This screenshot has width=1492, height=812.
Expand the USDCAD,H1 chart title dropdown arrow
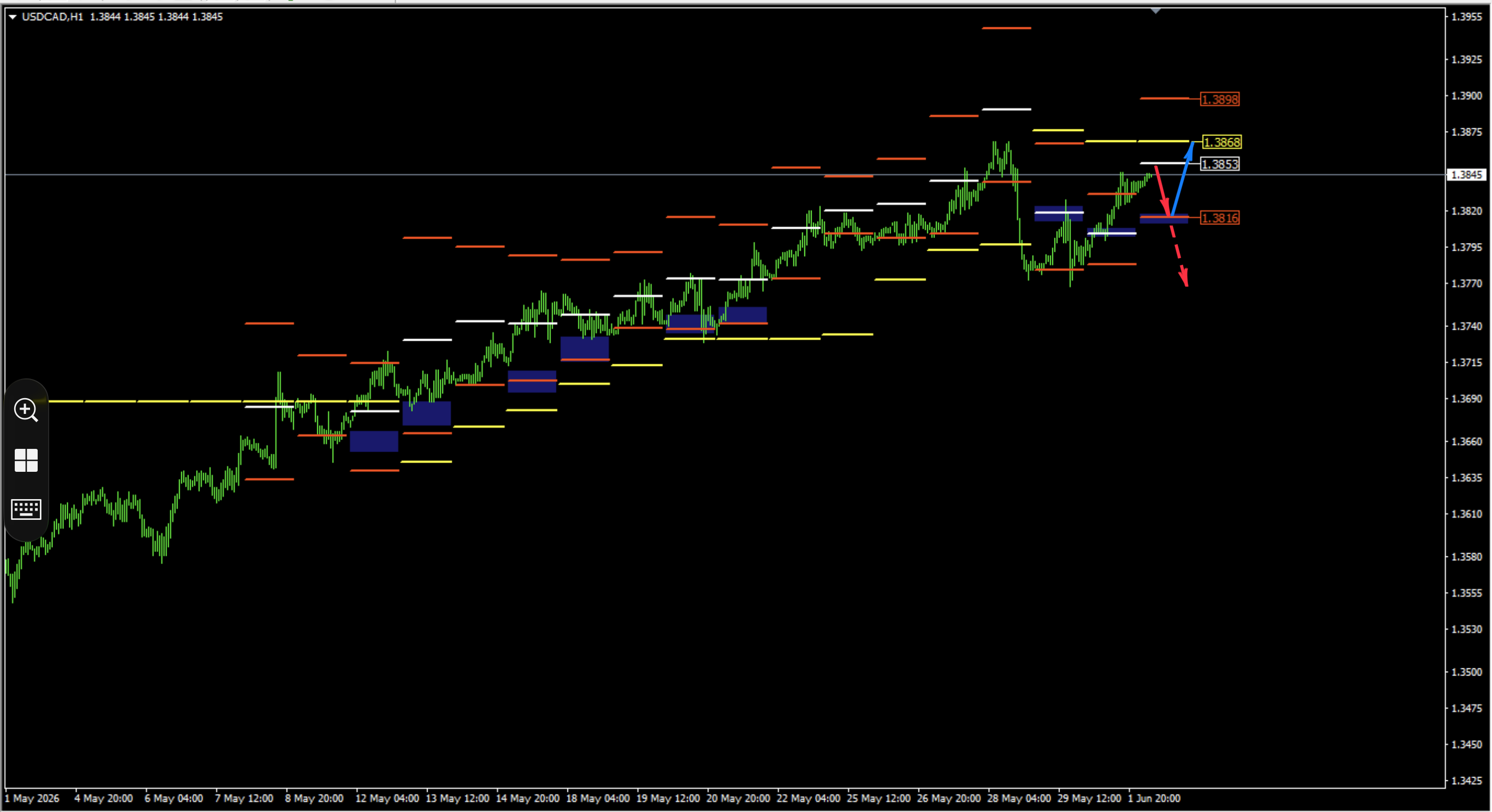tap(12, 17)
